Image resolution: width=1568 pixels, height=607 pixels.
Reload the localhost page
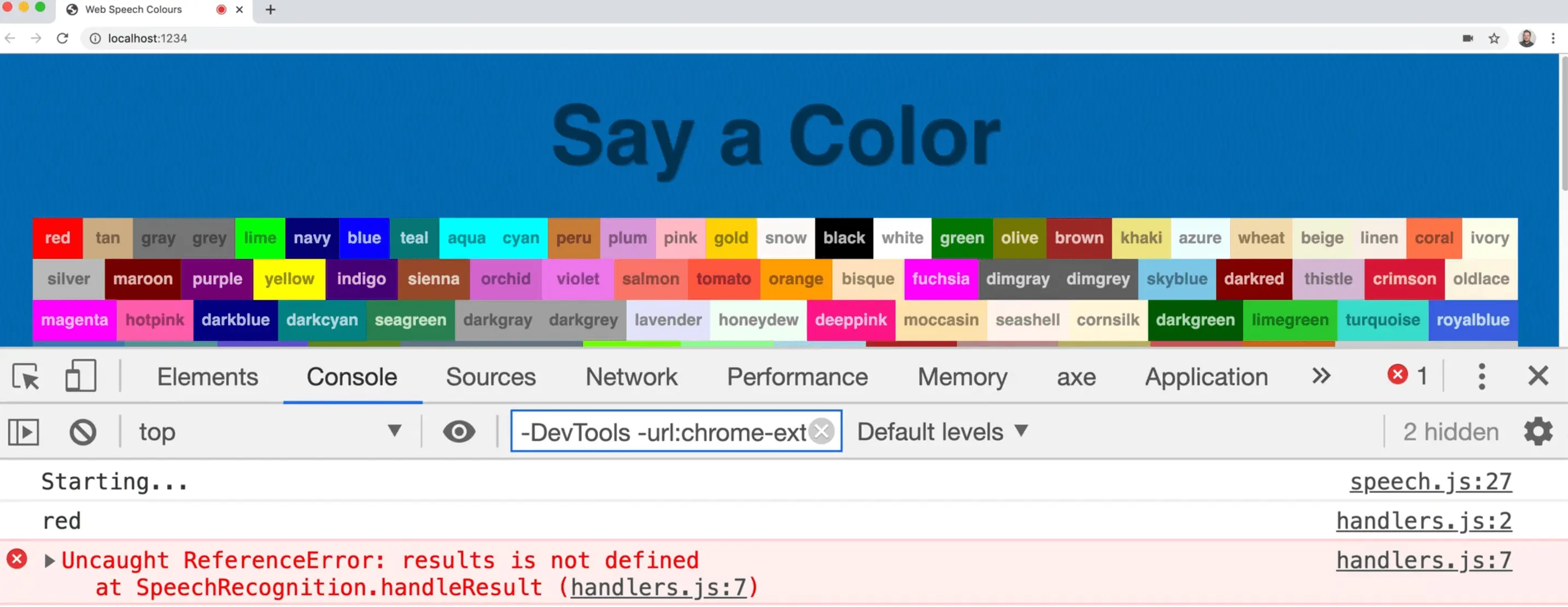(63, 38)
